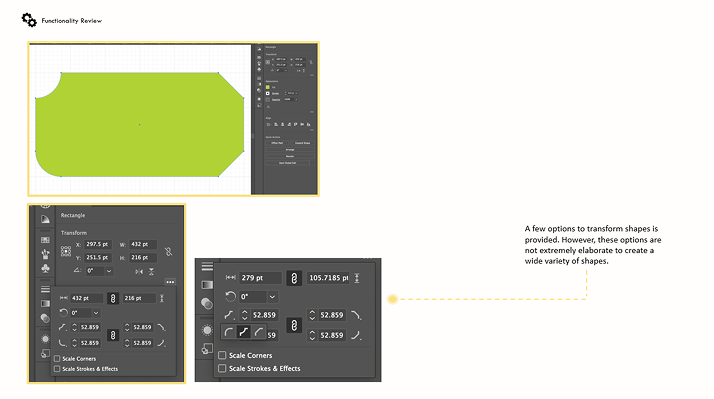Click the Expand Shape quick action button
The width and height of the screenshot is (714, 399).
coord(302,143)
